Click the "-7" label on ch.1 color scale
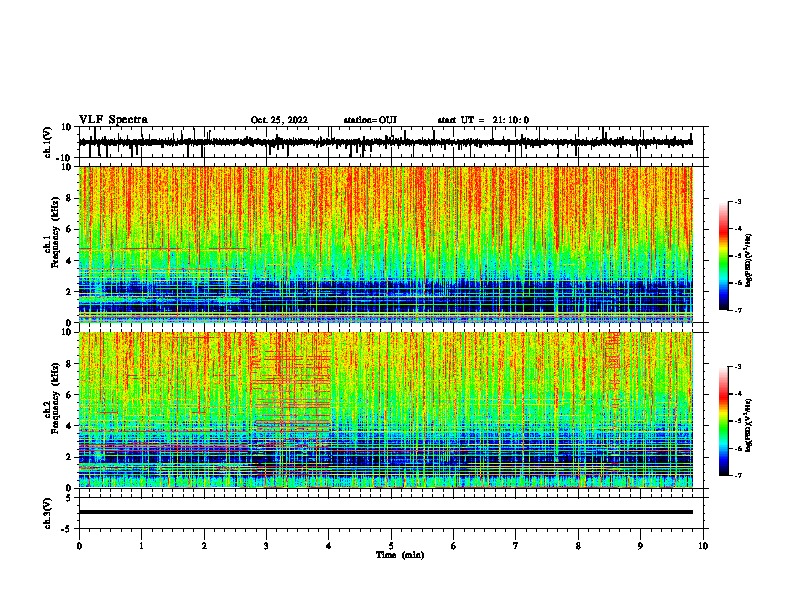Image resolution: width=792 pixels, height=612 pixels. 737,310
